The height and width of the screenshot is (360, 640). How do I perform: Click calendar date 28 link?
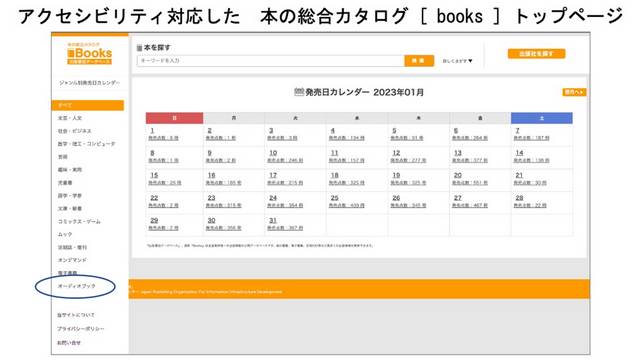pos(519,198)
